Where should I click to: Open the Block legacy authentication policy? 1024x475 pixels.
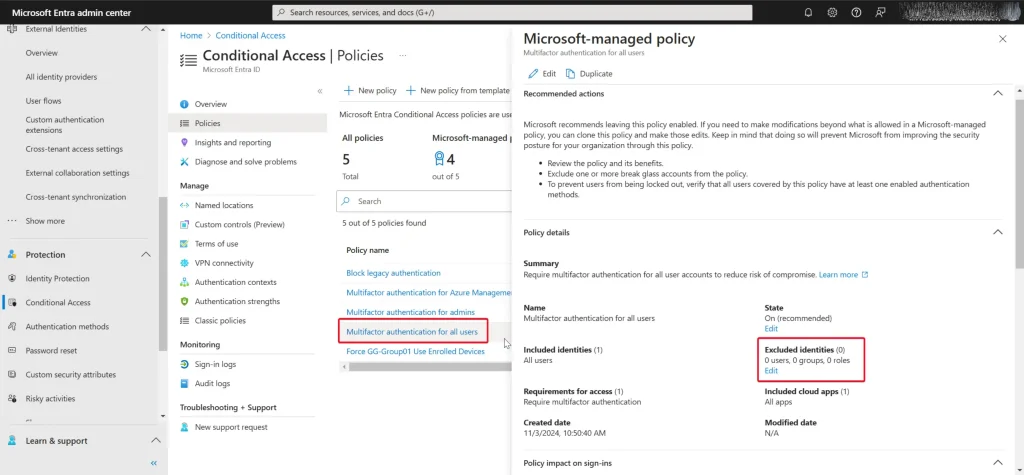point(393,273)
